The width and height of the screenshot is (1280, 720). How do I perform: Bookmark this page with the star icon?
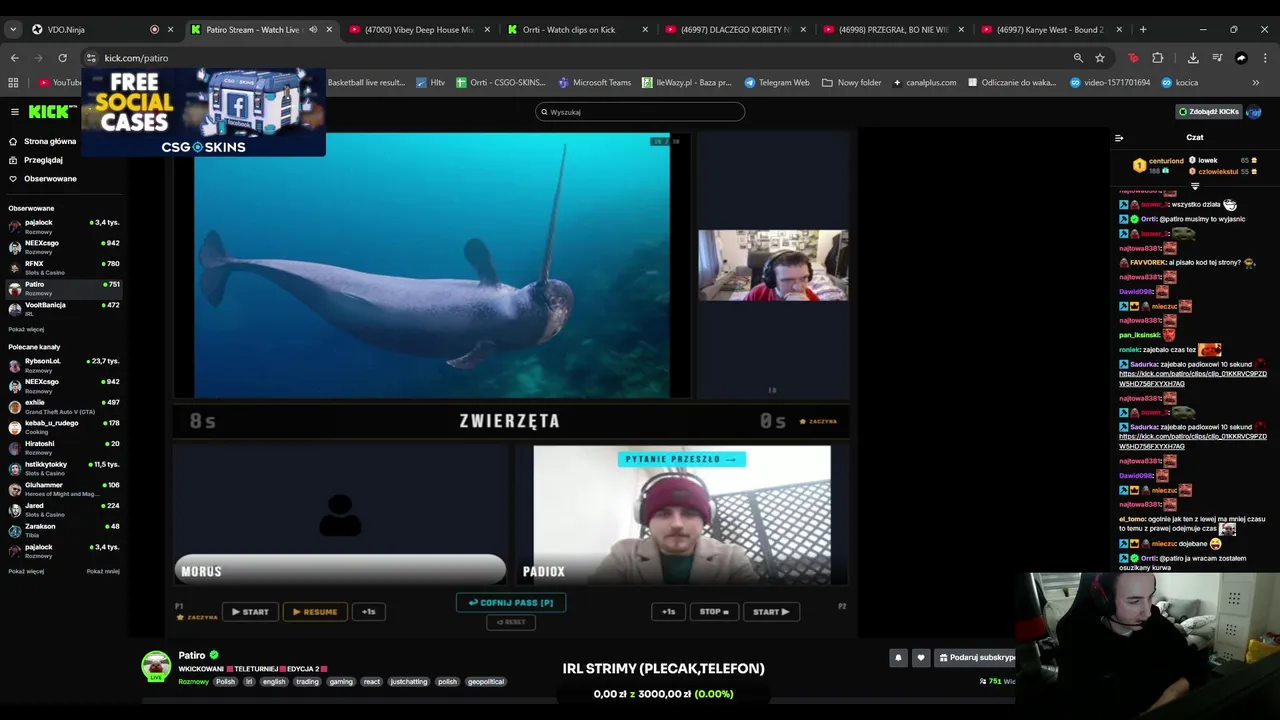point(1100,58)
